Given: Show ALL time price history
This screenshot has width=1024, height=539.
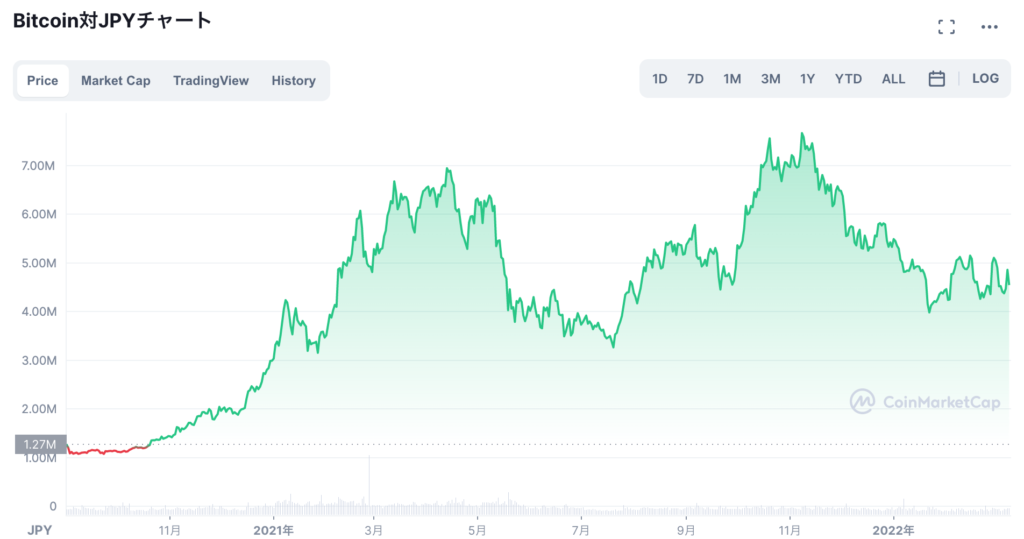Looking at the screenshot, I should [x=893, y=79].
